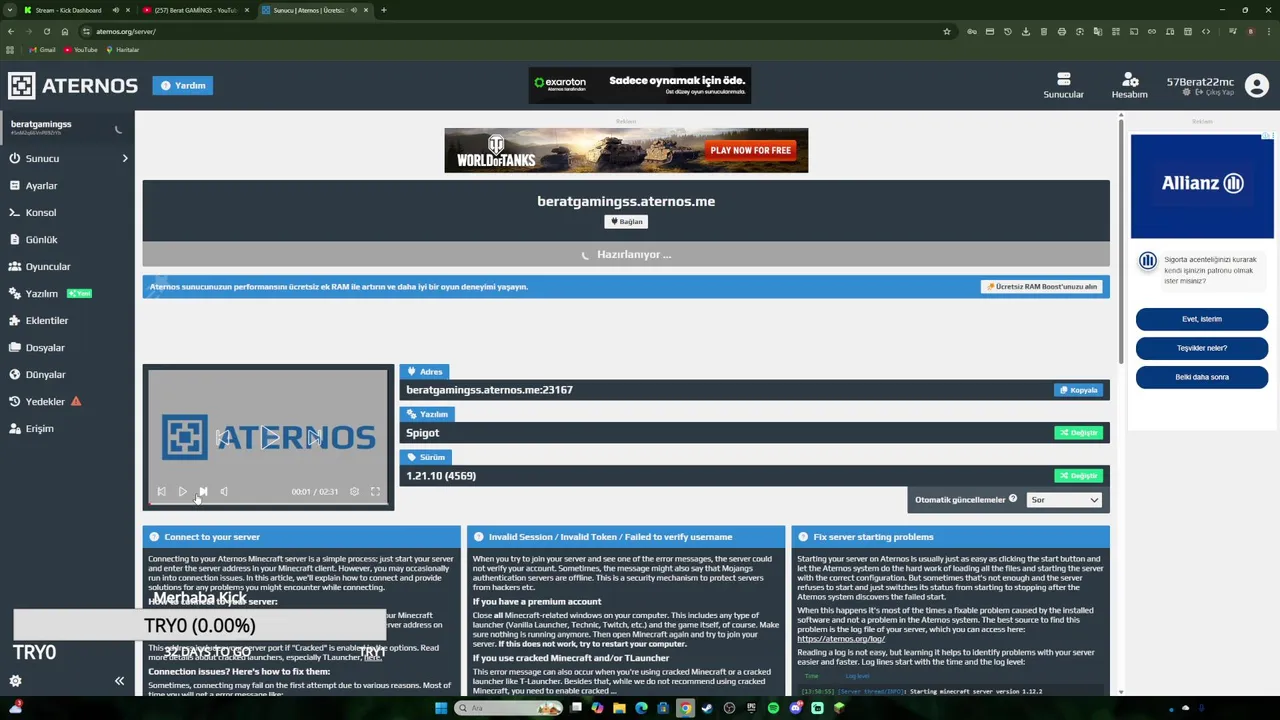Open the exaroton ad banner
The width and height of the screenshot is (1280, 720).
(640, 85)
